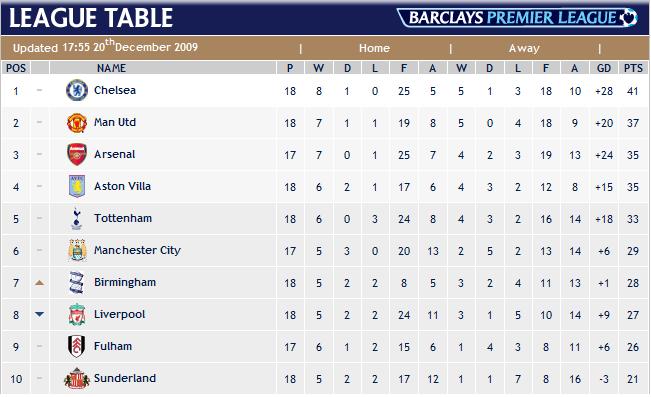Click the Fulham club crest
This screenshot has height=397, width=651.
(x=77, y=346)
